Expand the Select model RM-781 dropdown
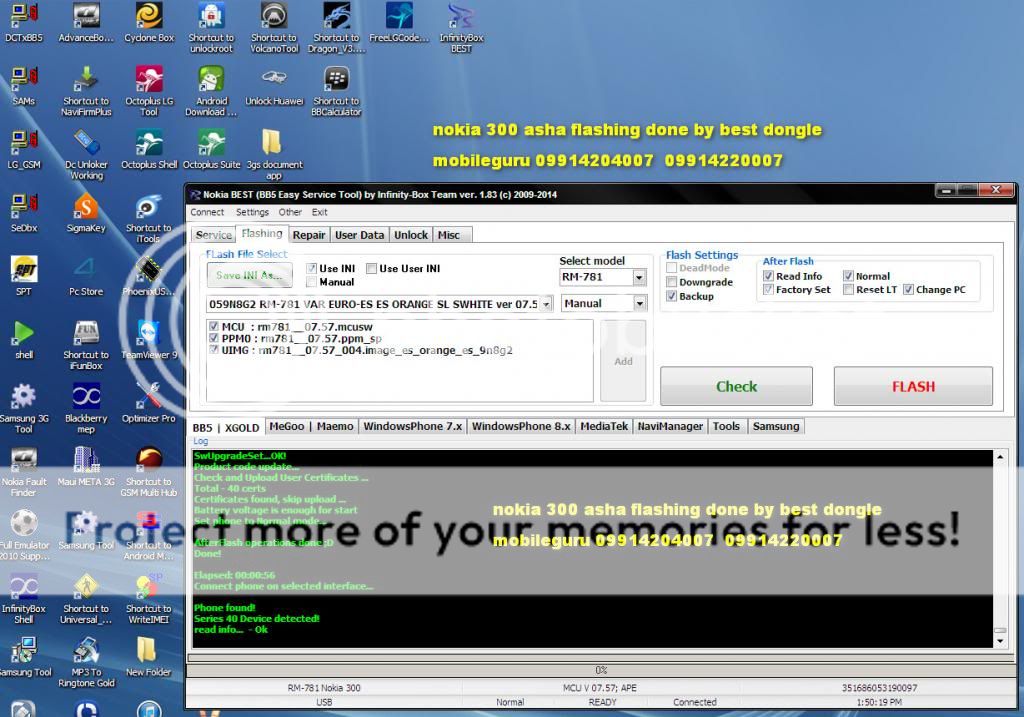Viewport: 1024px width, 717px height. pos(639,277)
